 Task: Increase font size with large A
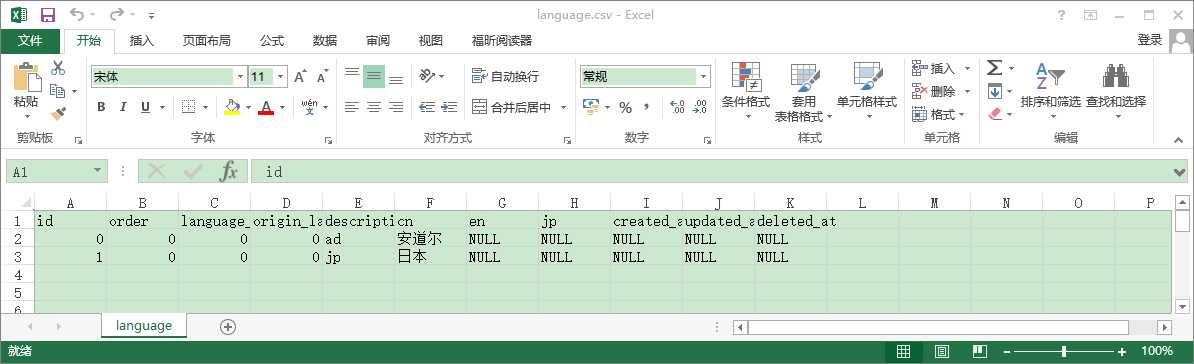[300, 76]
